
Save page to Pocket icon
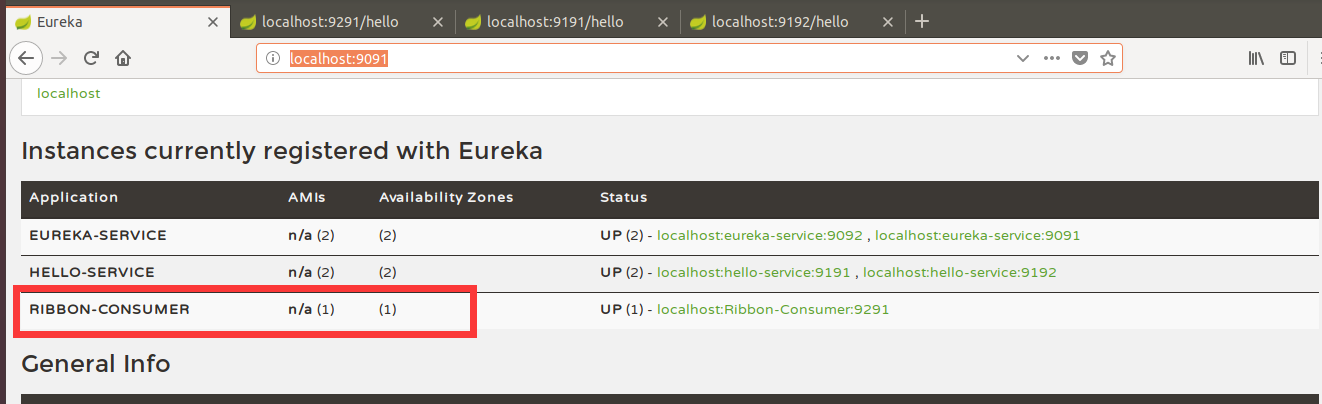(x=1080, y=59)
